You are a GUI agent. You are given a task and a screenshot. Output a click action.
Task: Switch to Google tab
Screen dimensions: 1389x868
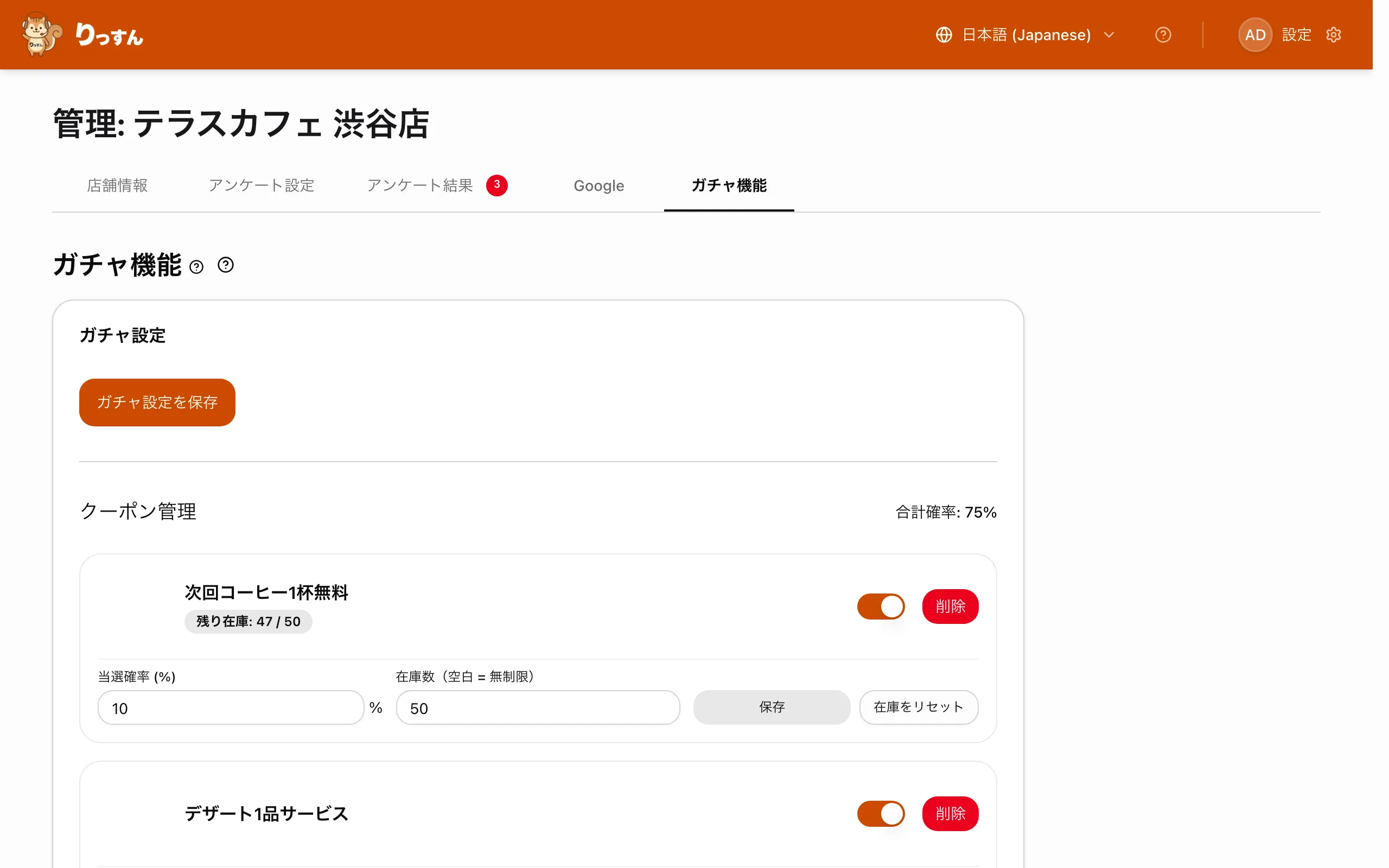pos(598,186)
